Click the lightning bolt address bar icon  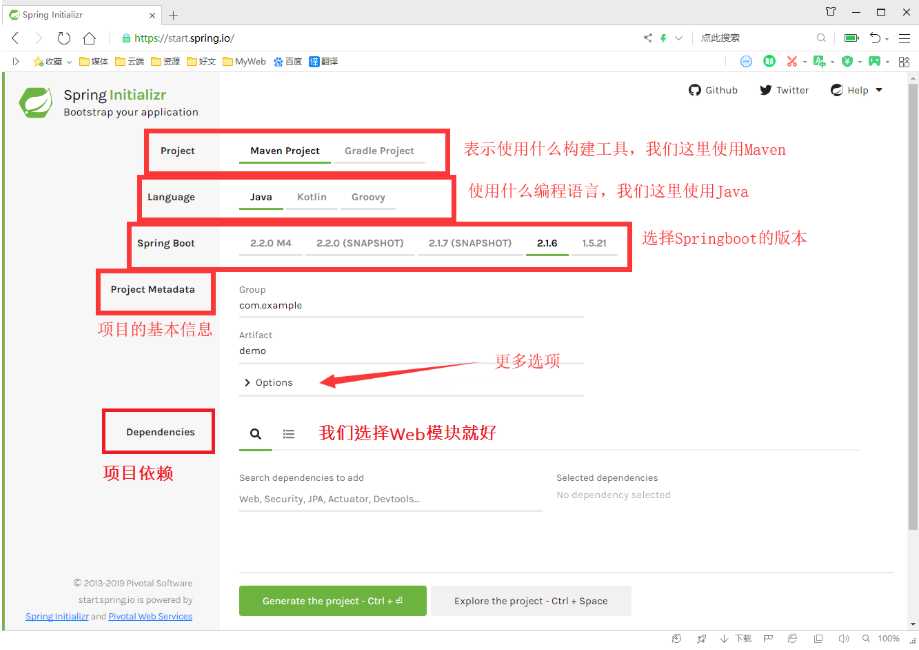click(x=663, y=38)
